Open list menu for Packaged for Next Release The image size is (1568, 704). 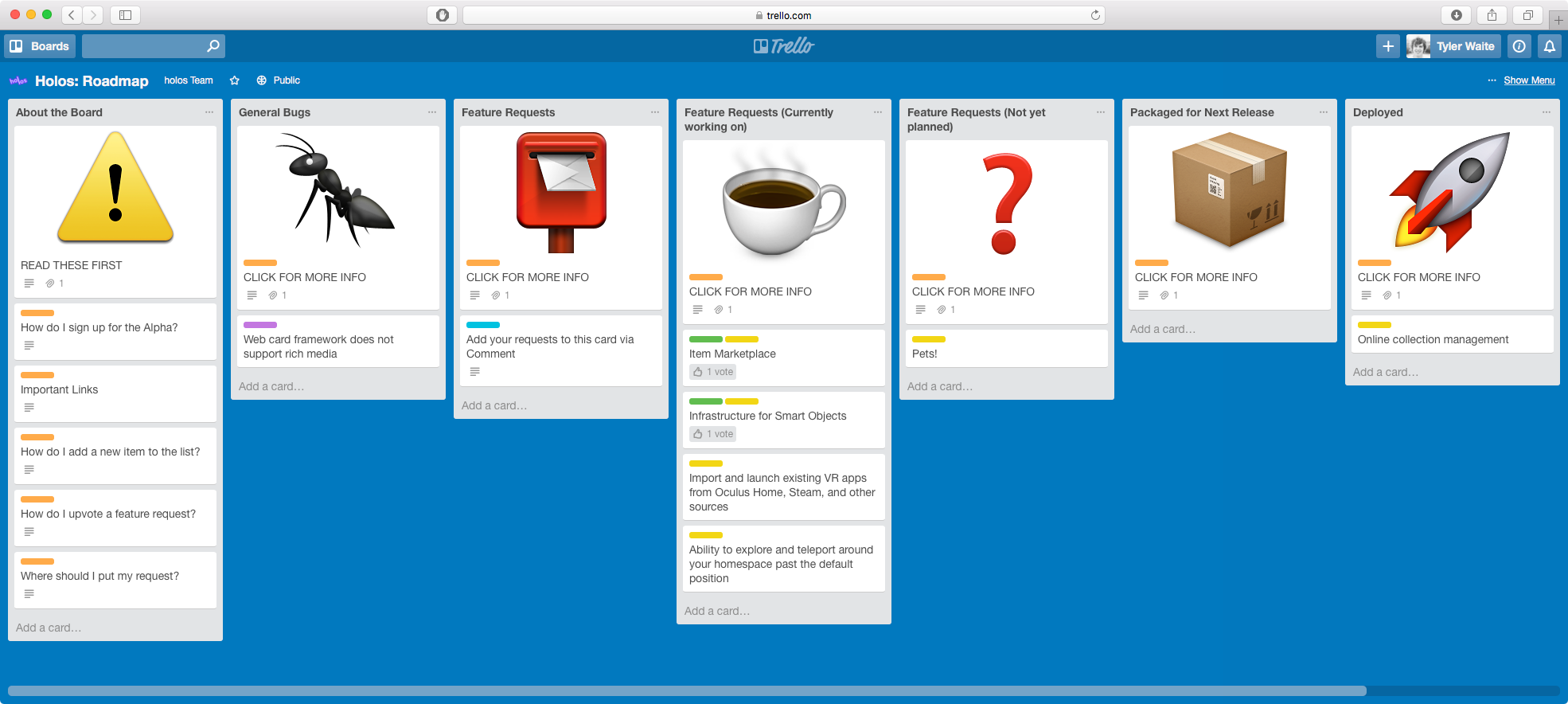(x=1324, y=112)
